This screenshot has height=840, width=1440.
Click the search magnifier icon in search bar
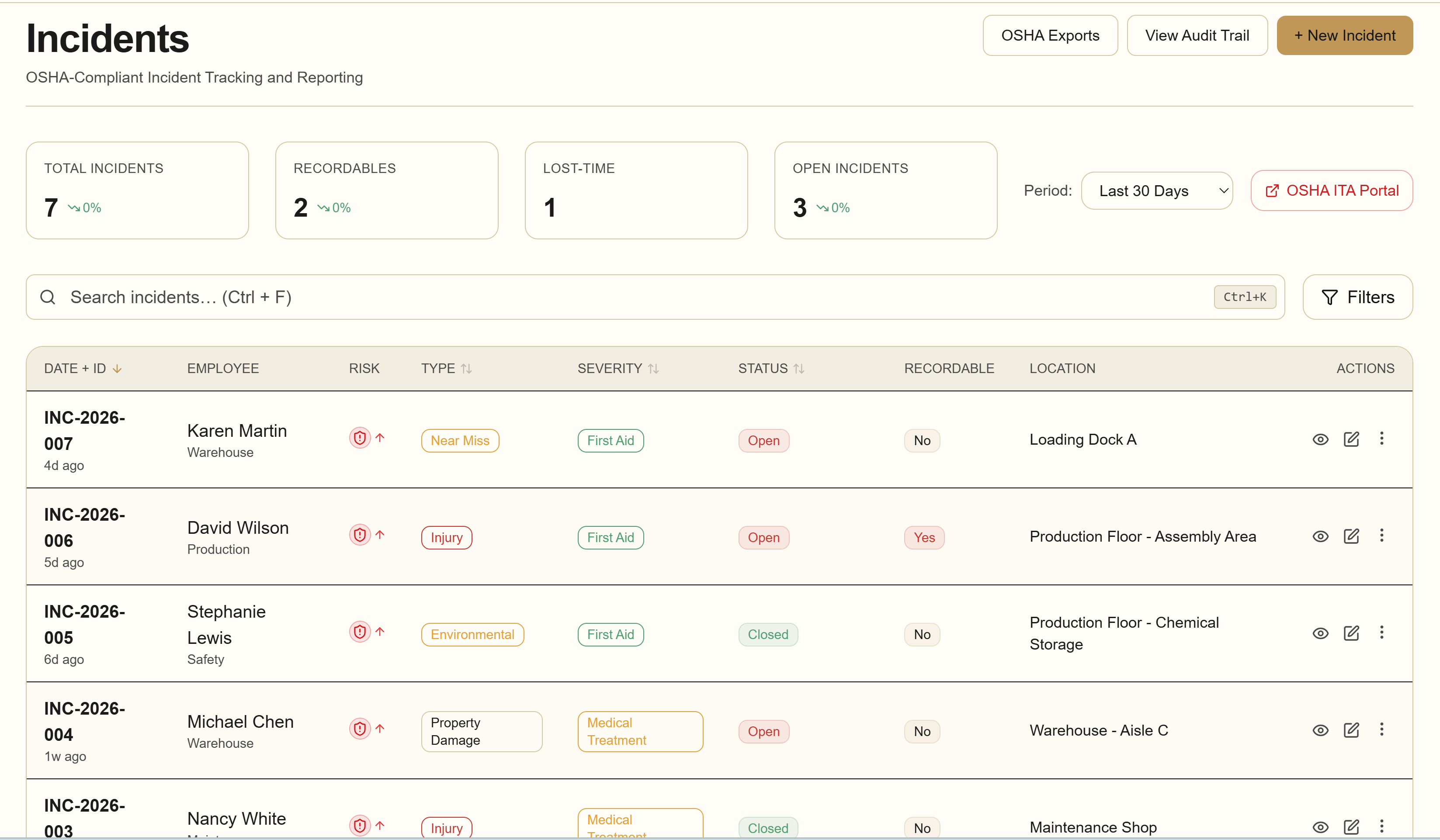[48, 297]
